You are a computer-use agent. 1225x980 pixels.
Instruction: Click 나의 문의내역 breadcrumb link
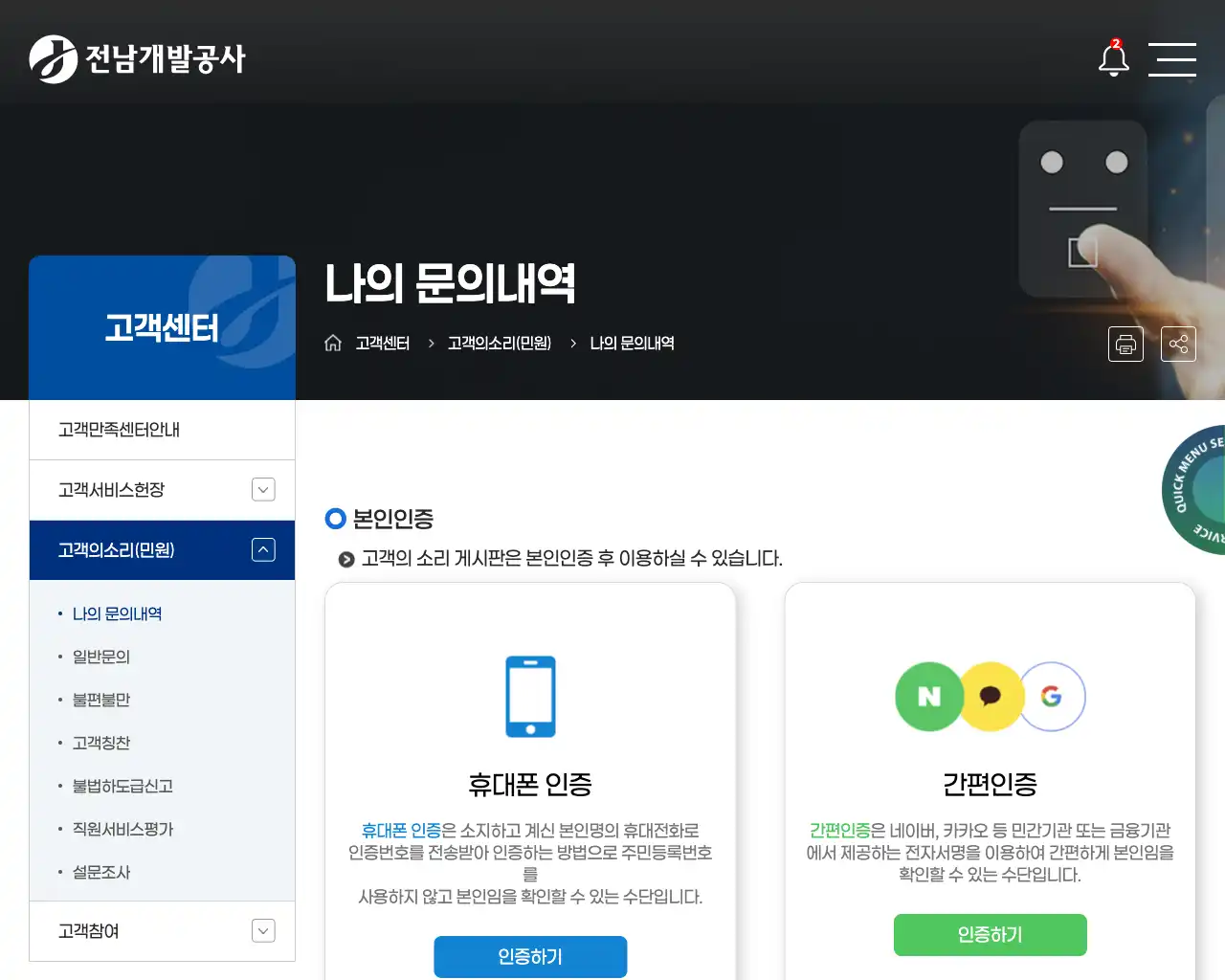(x=632, y=343)
